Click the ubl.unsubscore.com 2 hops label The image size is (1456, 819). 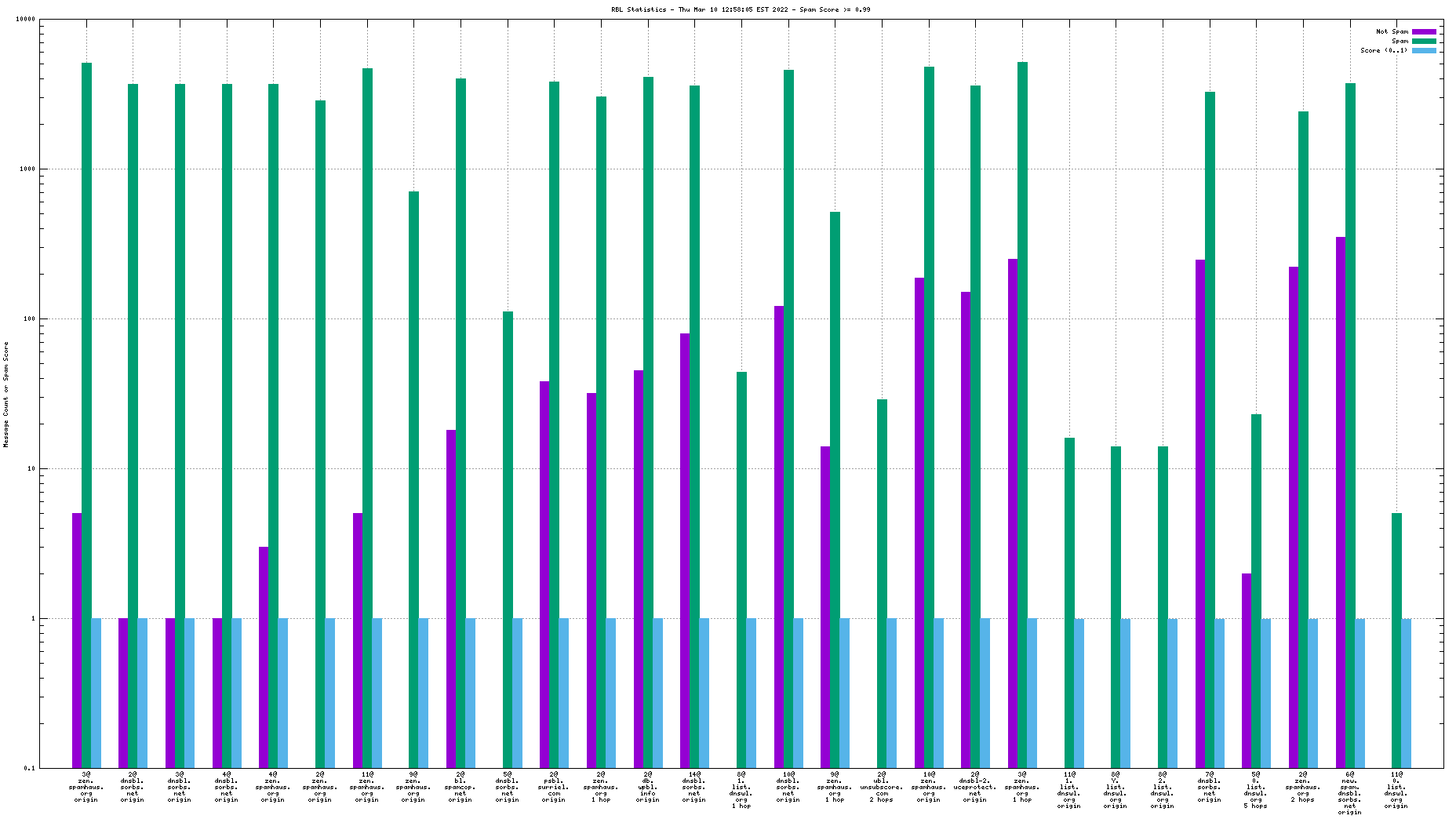point(882,787)
